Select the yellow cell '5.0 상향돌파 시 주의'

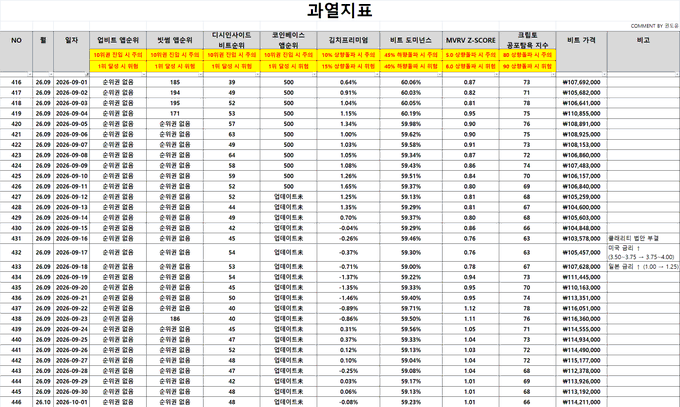click(x=471, y=55)
